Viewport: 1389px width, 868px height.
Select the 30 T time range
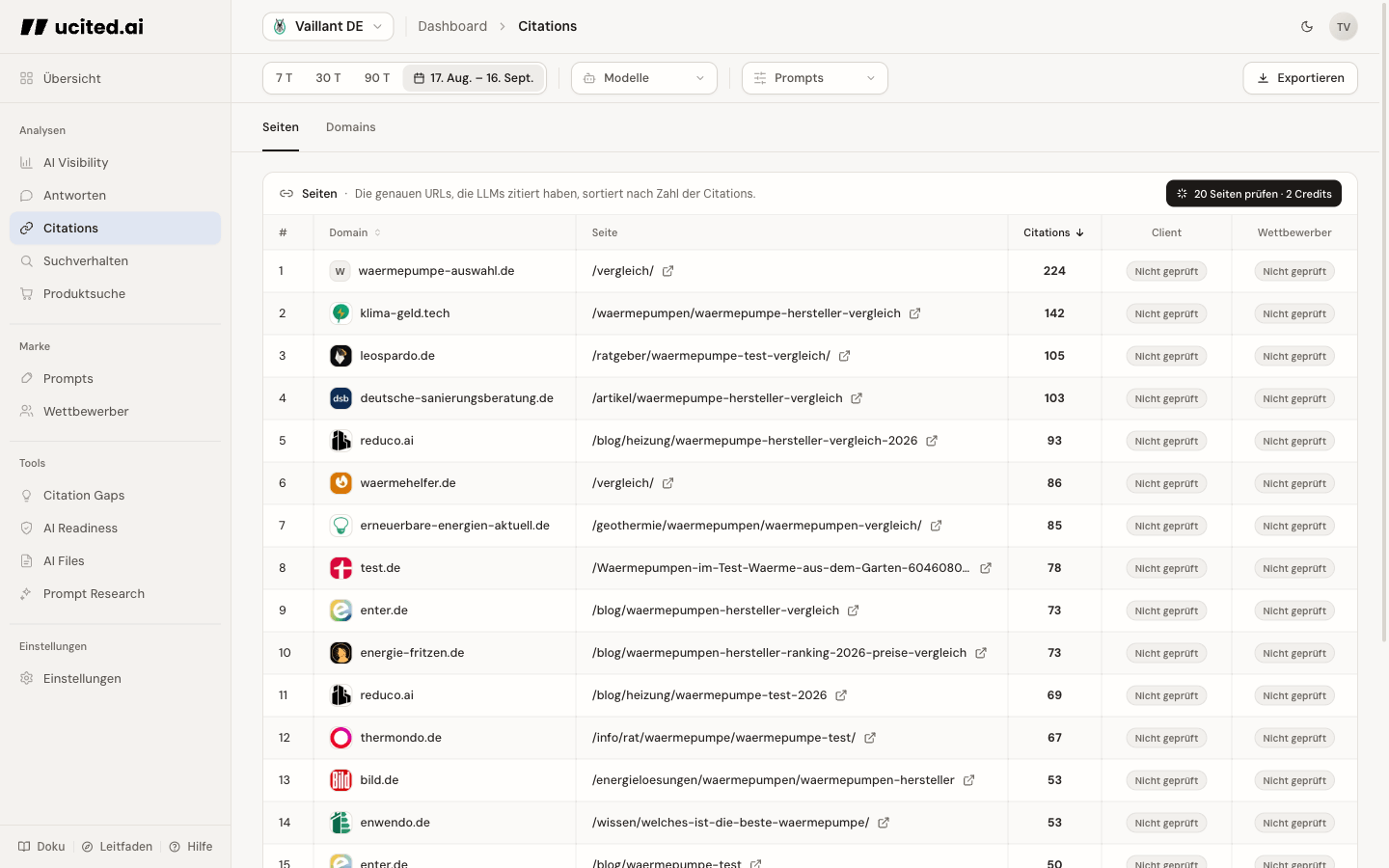click(328, 78)
